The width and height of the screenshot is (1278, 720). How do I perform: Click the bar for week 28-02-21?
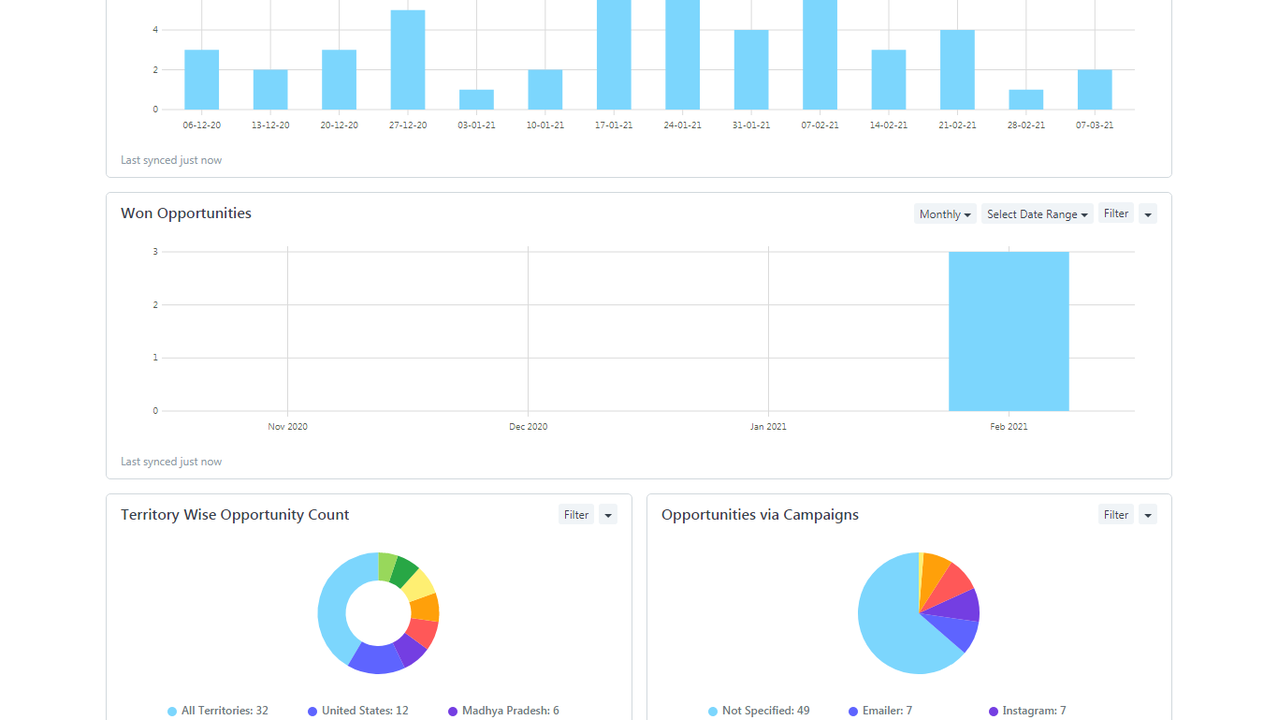pyautogui.click(x=1025, y=100)
